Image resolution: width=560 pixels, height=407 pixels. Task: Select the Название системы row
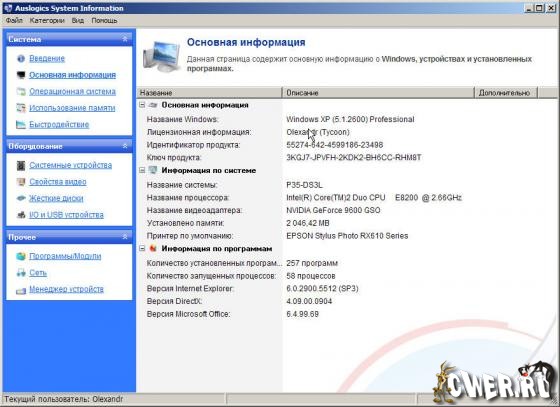(x=347, y=185)
